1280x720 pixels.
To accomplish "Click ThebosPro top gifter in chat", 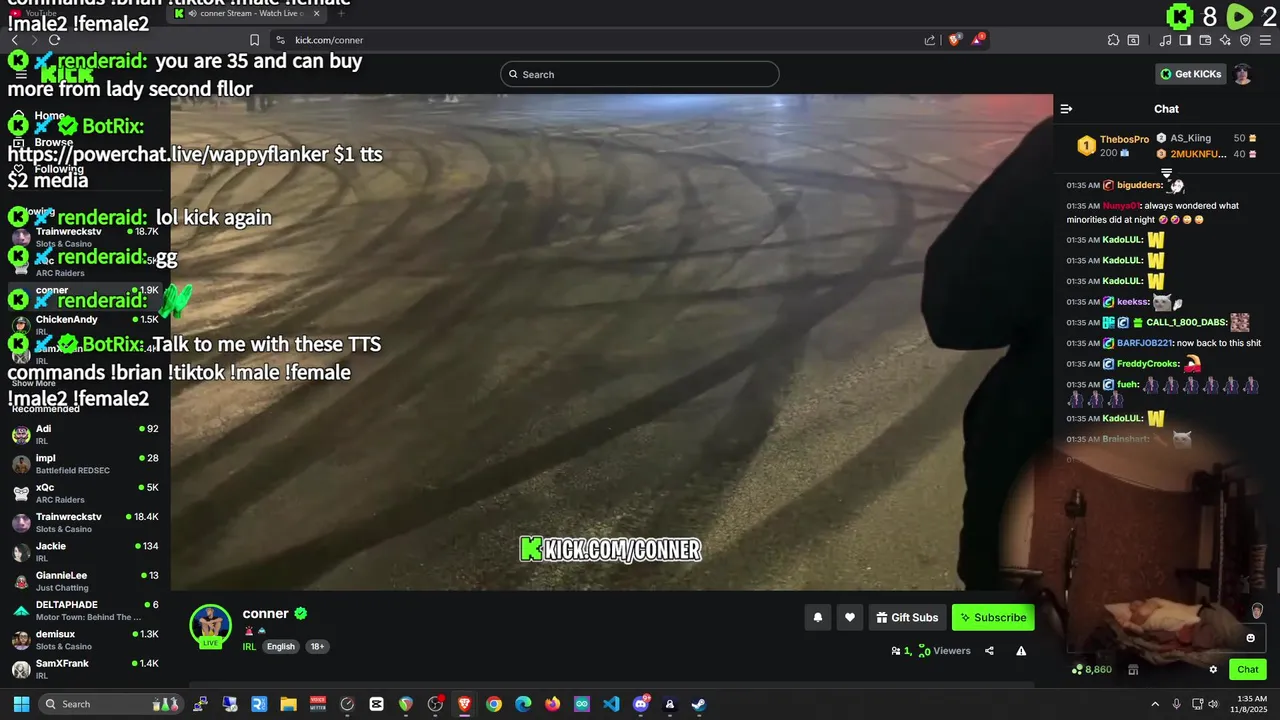I will coord(1124,140).
